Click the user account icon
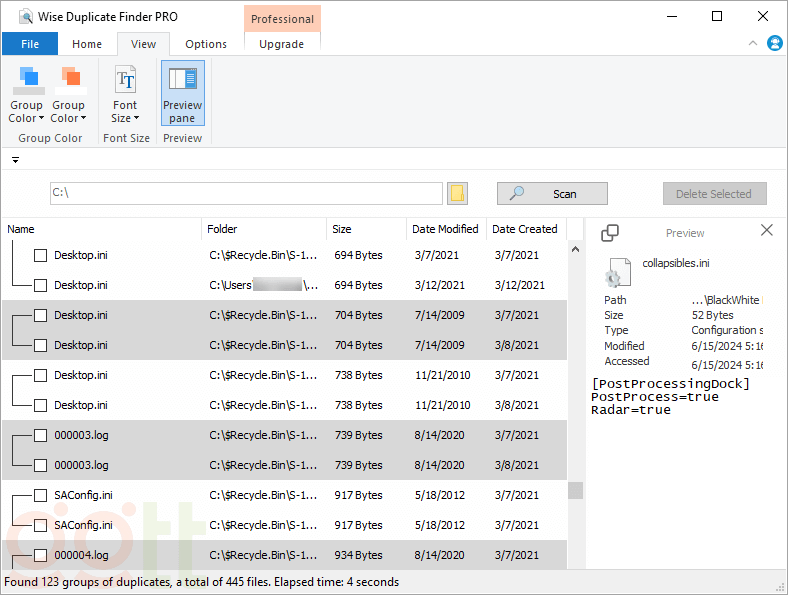This screenshot has width=788, height=595. [774, 43]
